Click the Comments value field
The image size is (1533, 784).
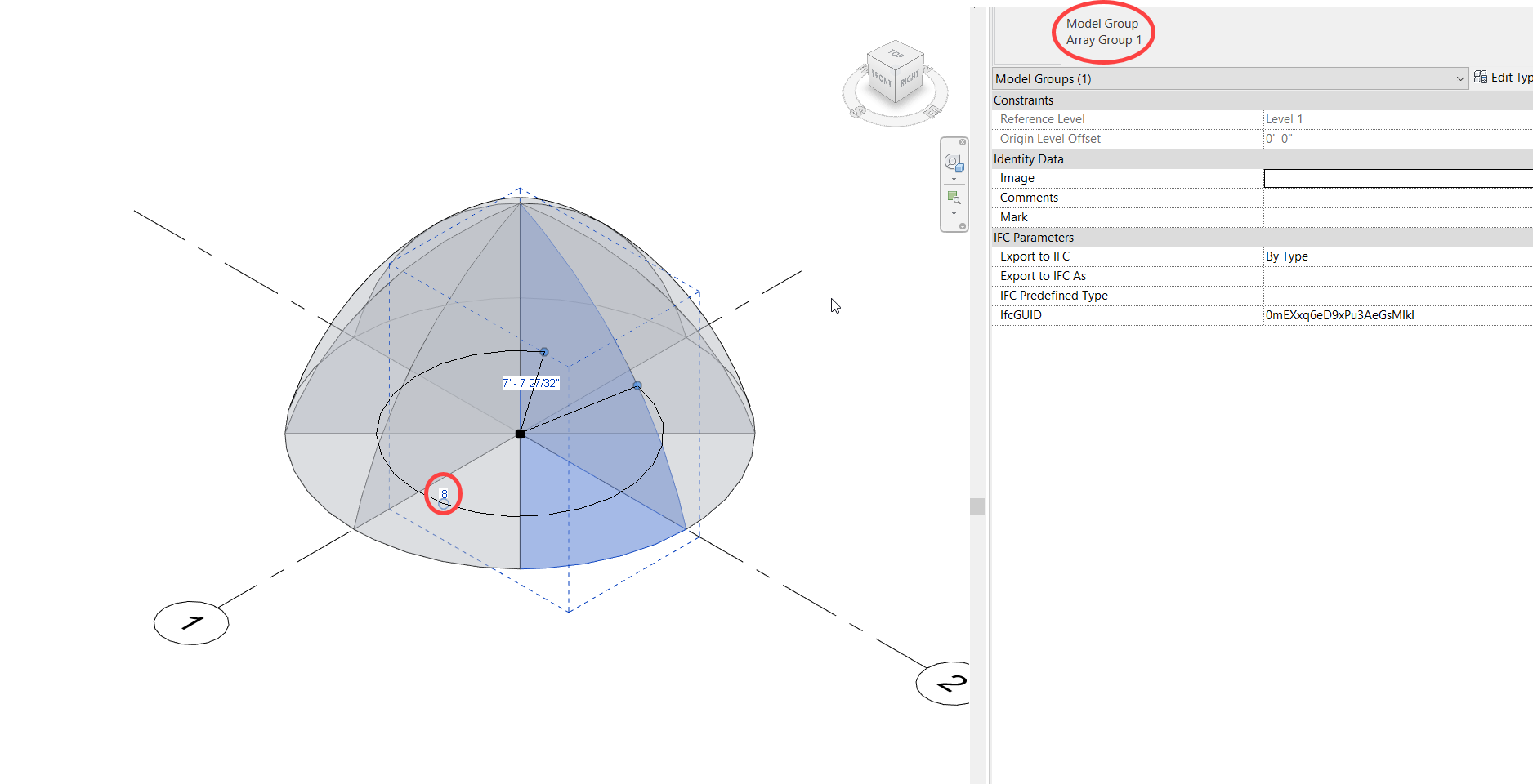coord(1389,197)
